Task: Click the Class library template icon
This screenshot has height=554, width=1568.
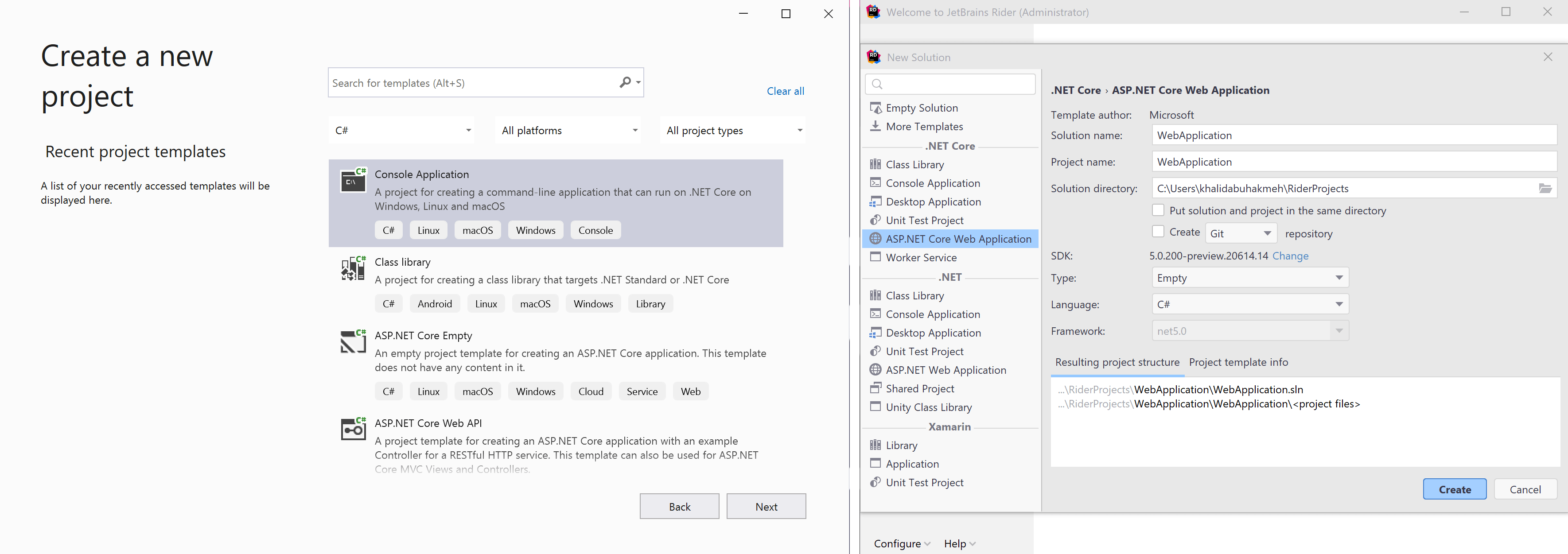Action: coord(353,268)
